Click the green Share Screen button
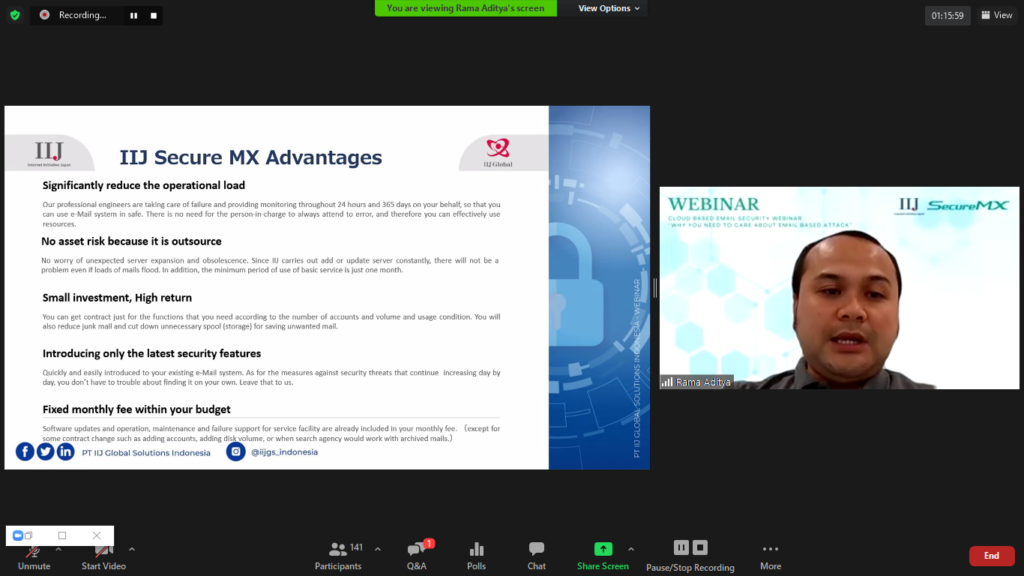 pyautogui.click(x=602, y=555)
